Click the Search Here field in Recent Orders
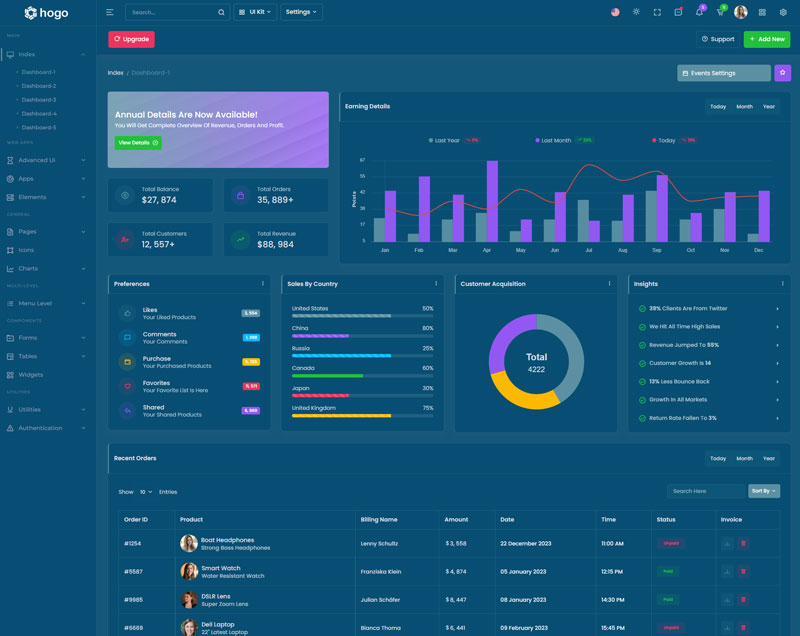800x636 pixels. (x=707, y=491)
